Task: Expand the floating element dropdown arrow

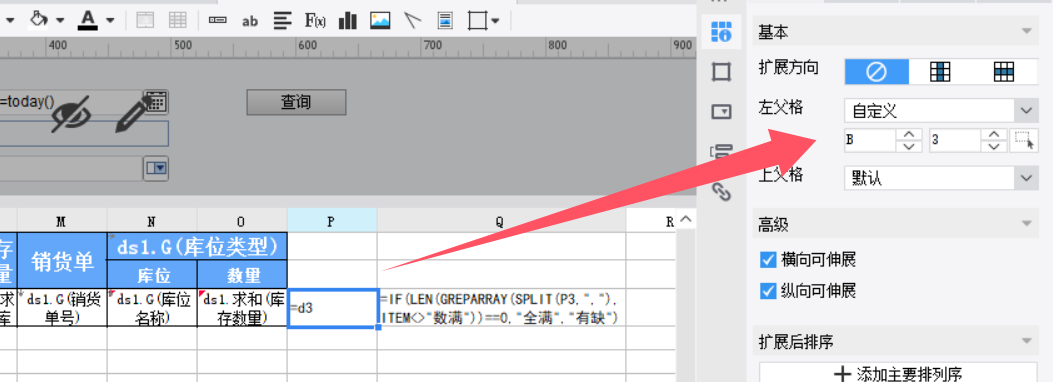Action: click(496, 21)
